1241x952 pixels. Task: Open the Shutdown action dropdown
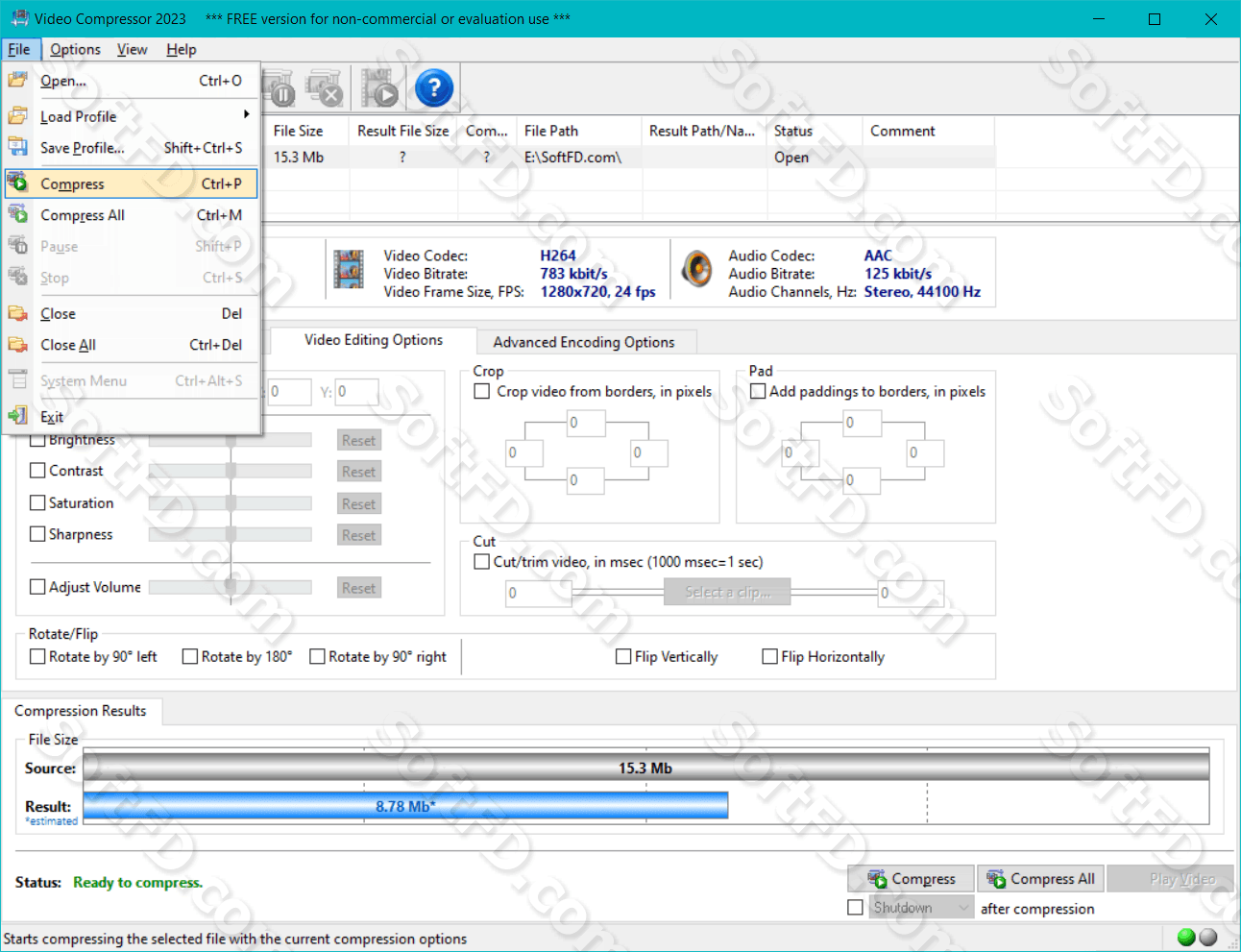[x=922, y=907]
